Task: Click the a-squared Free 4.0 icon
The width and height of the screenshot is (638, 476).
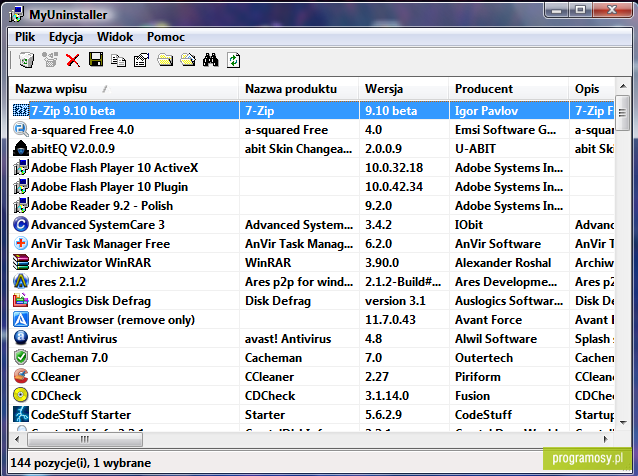Action: 21,129
